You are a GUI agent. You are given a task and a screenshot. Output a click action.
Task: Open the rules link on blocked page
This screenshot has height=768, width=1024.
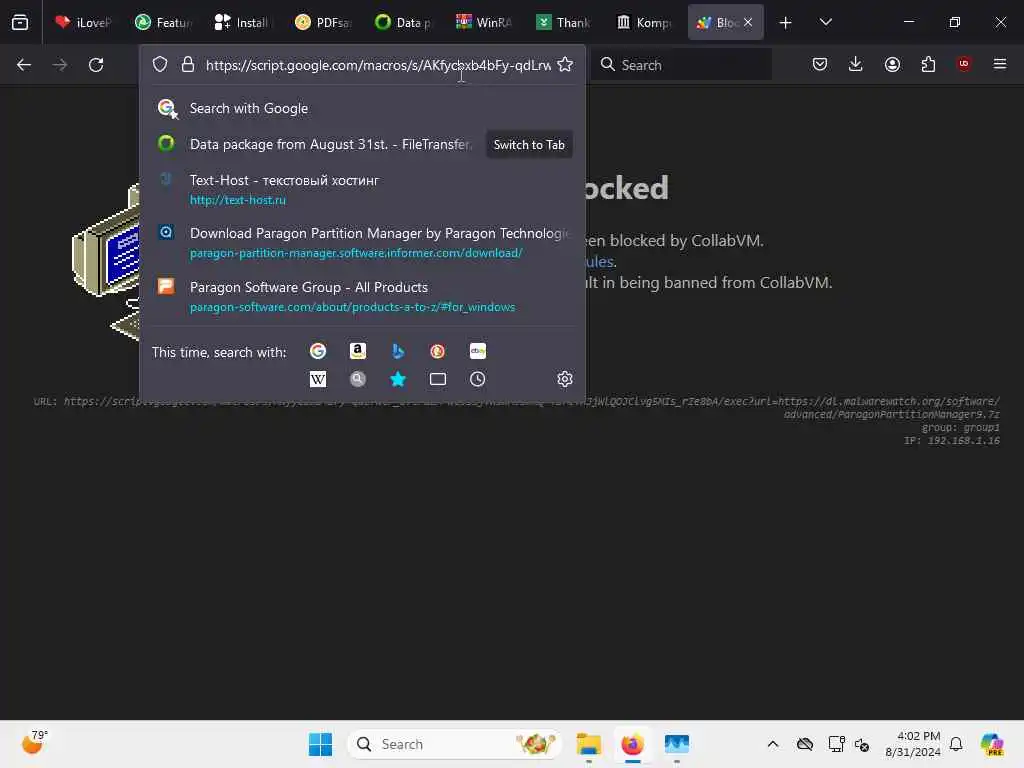[599, 261]
